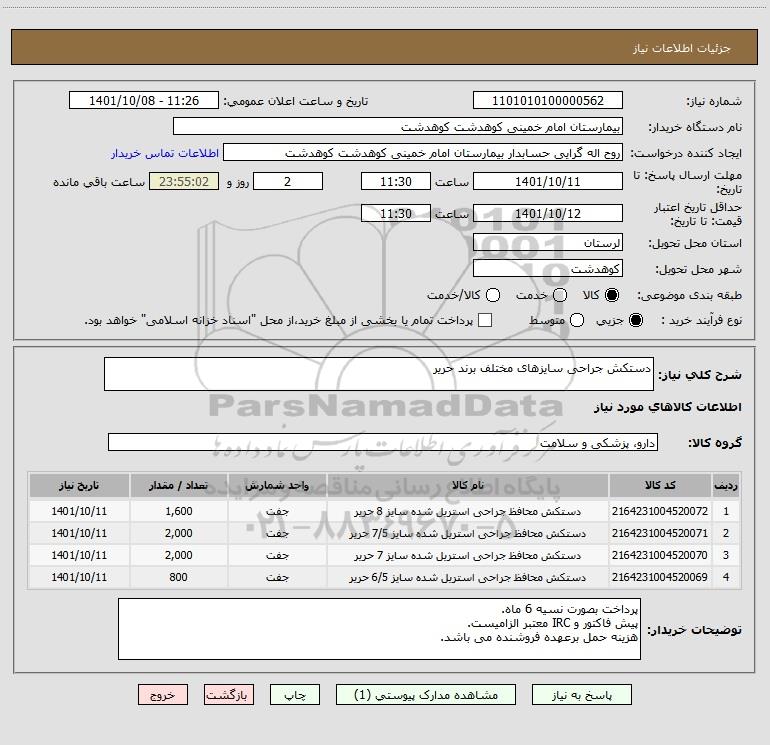Click the price validity time 11:30 field
The height and width of the screenshot is (745, 770).
click(396, 214)
